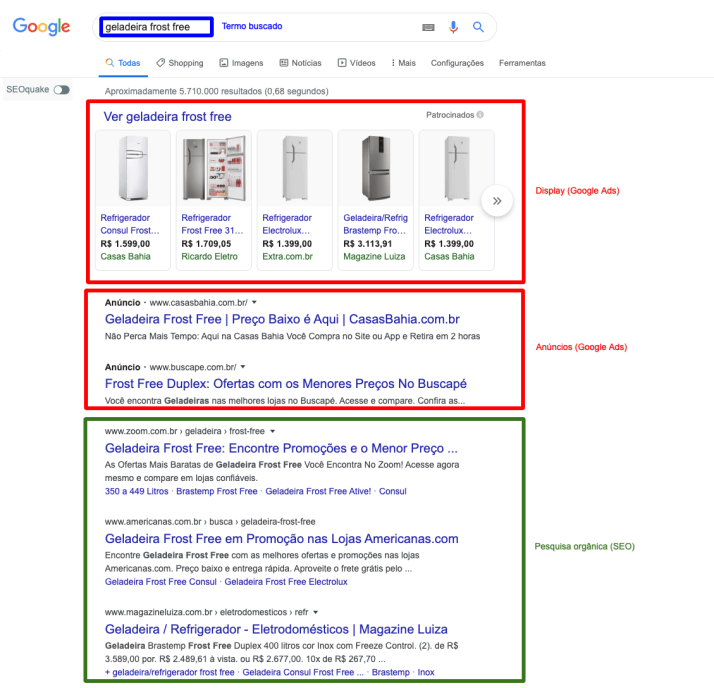Expand the Mais menu
Viewport: 714px width, 688px height.
tap(403, 63)
